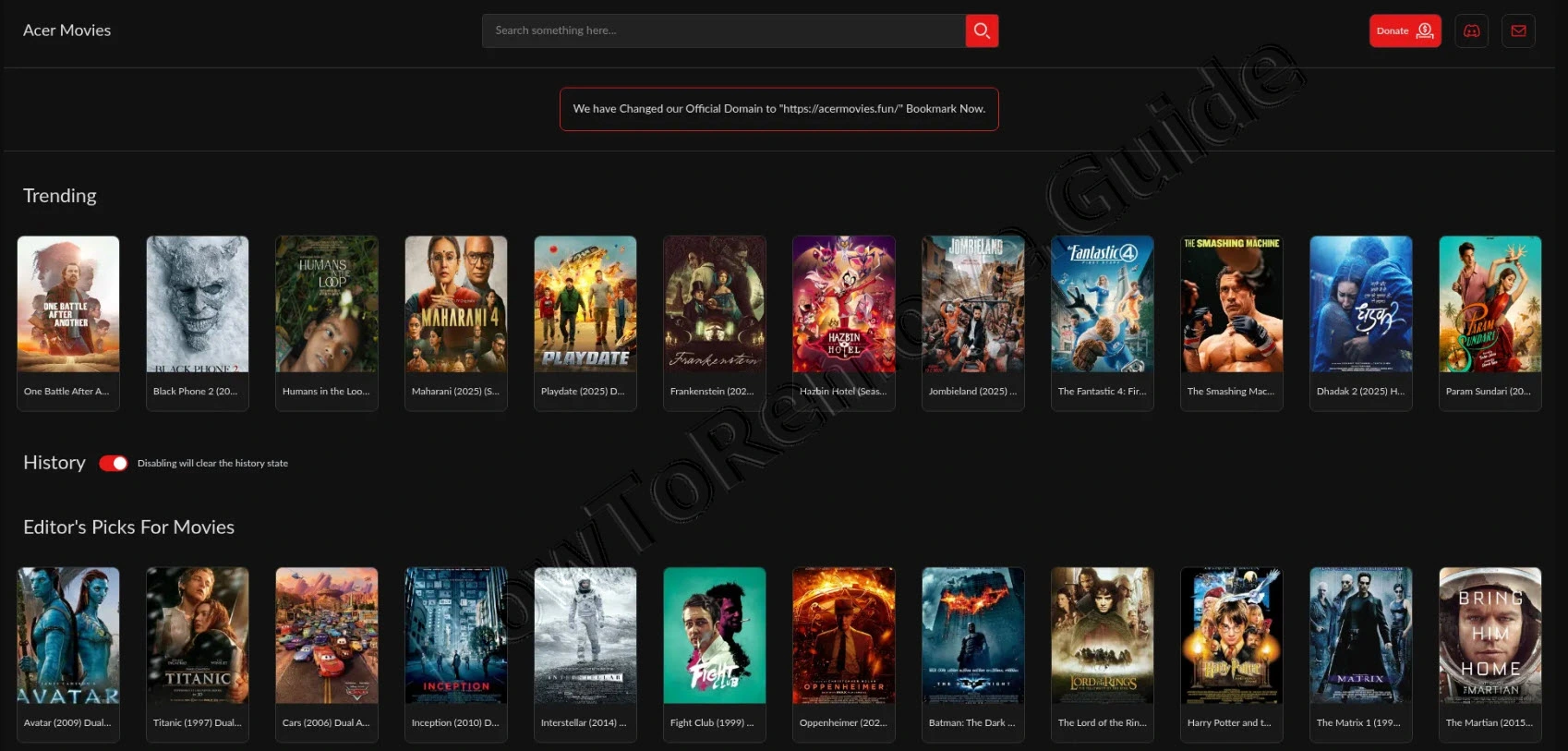The height and width of the screenshot is (751, 1568).
Task: Open Inception (2010) poster
Action: pos(456,636)
